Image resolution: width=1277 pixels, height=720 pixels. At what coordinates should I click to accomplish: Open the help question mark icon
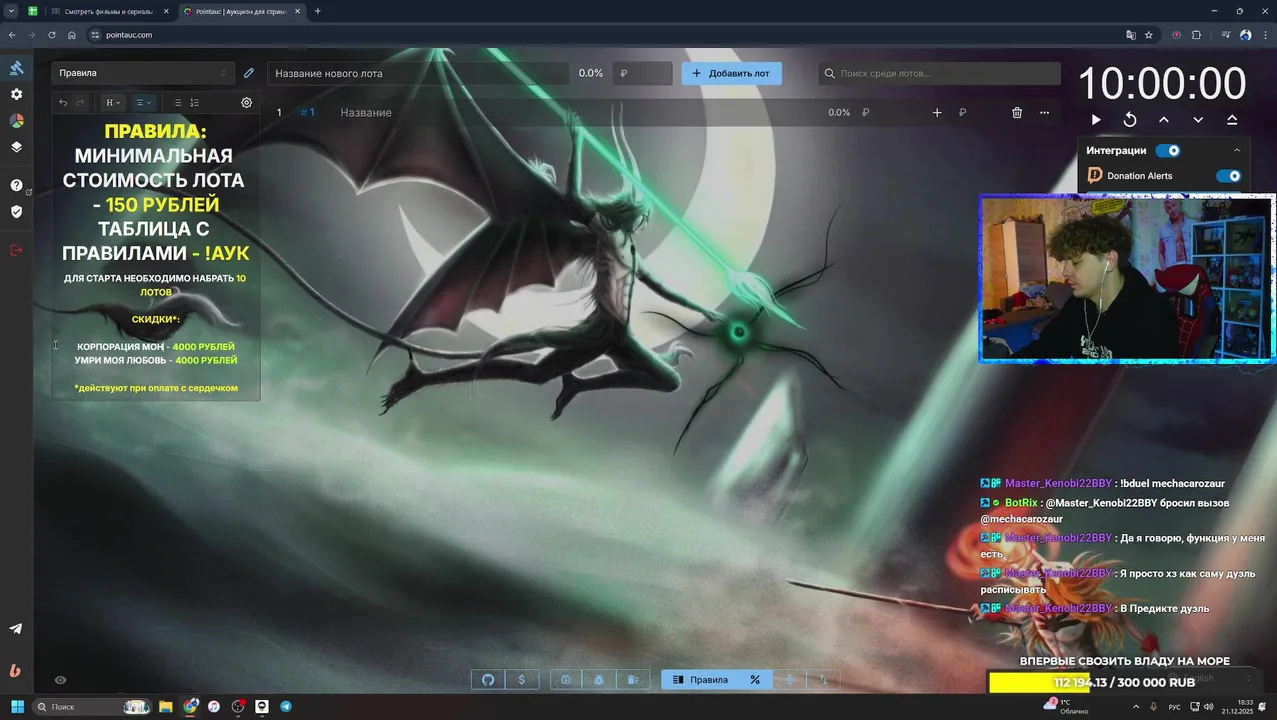16,185
